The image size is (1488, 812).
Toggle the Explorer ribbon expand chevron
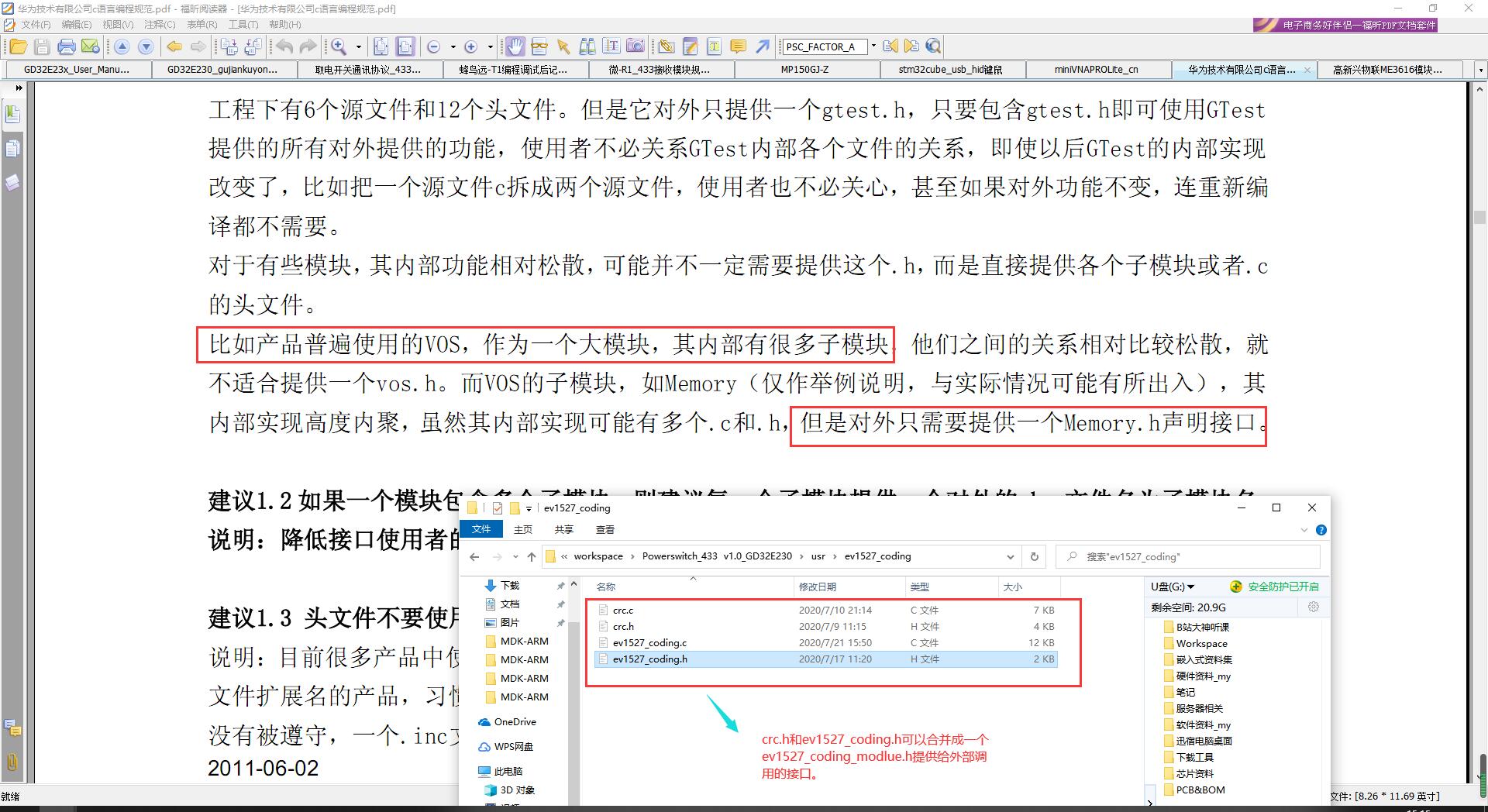point(1304,530)
